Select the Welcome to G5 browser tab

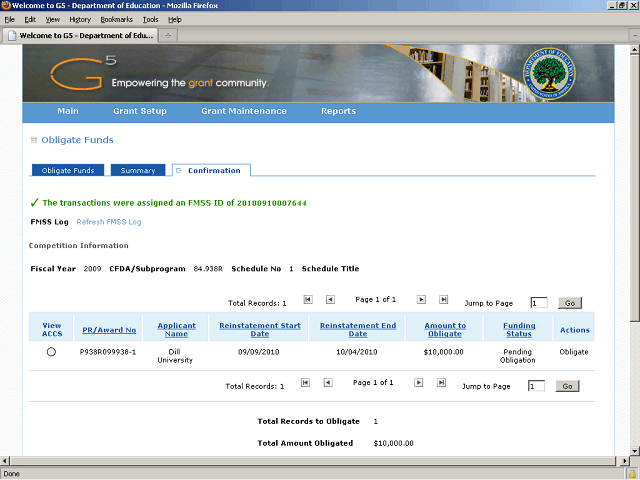point(80,36)
